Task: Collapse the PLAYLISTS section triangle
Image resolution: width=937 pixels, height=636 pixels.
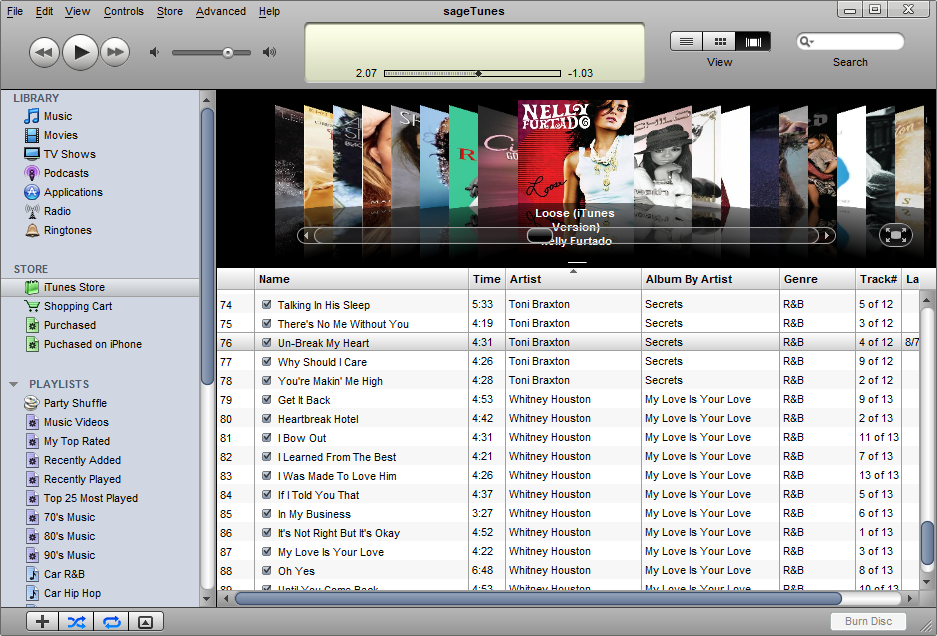Action: [x=14, y=384]
